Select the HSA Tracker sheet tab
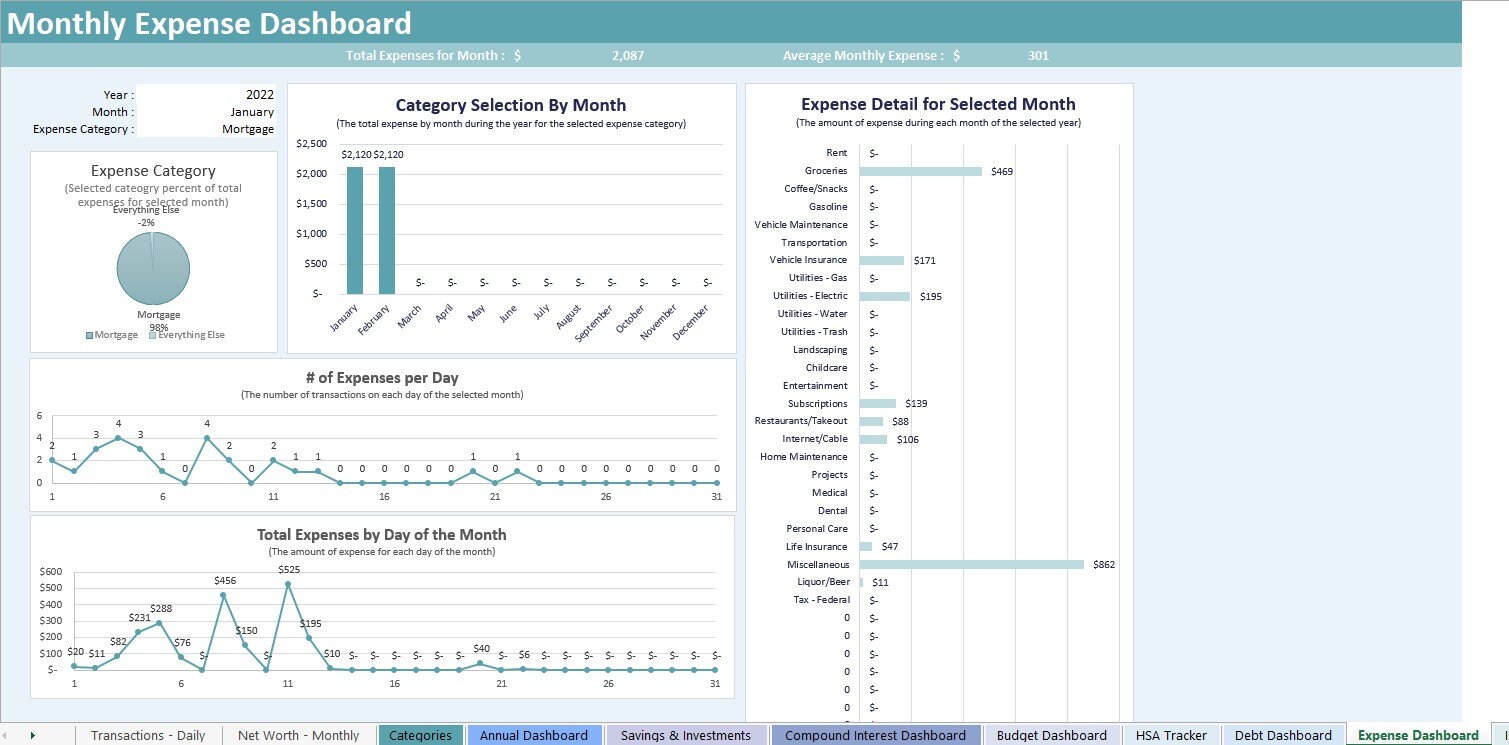1509x745 pixels. click(x=1171, y=735)
